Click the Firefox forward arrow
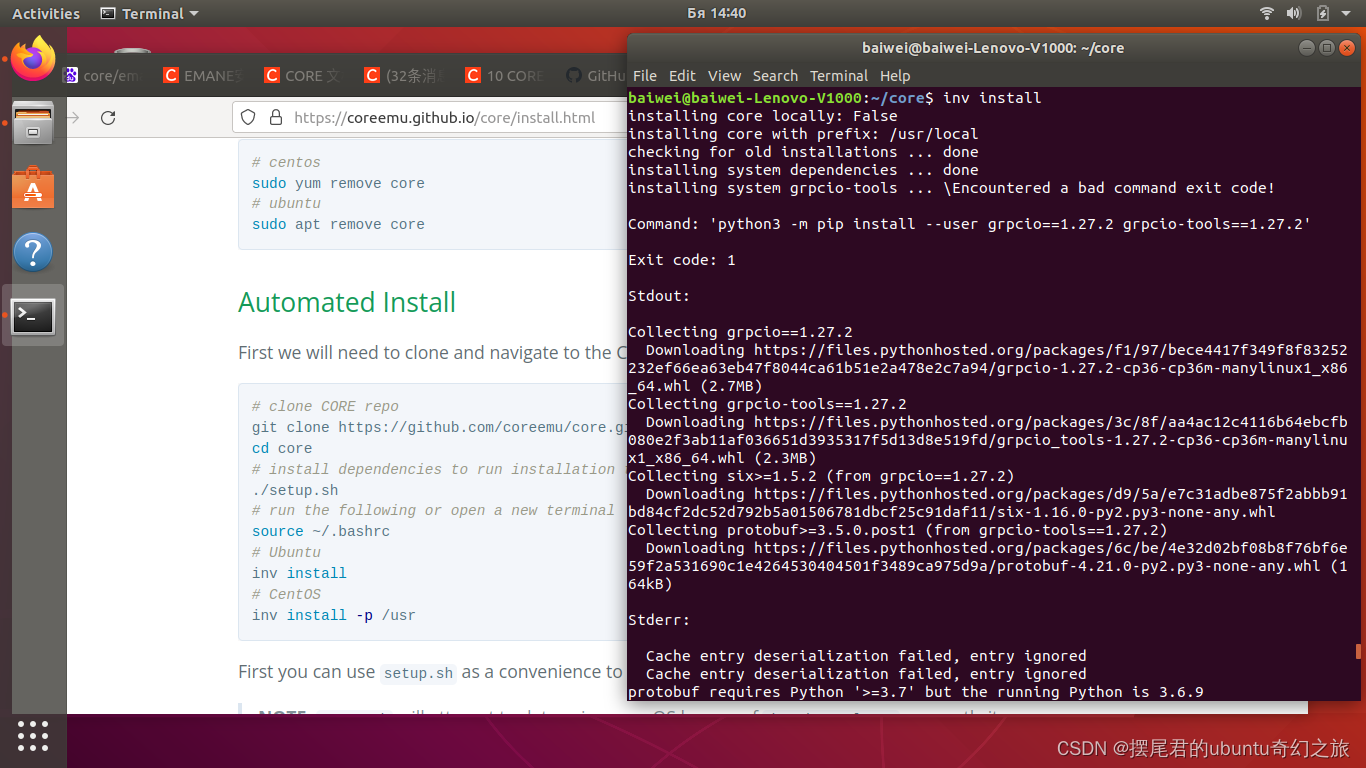This screenshot has height=768, width=1366. point(73,118)
